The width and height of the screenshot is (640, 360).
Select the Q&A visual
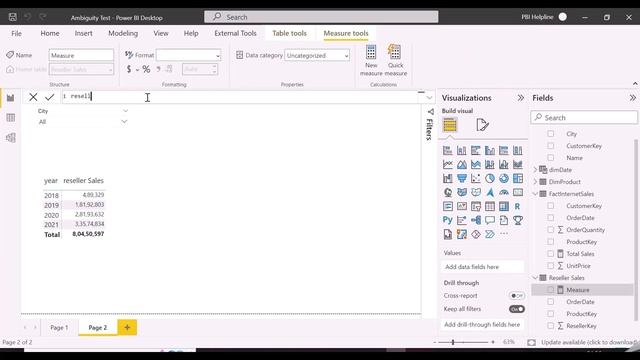click(x=490, y=220)
